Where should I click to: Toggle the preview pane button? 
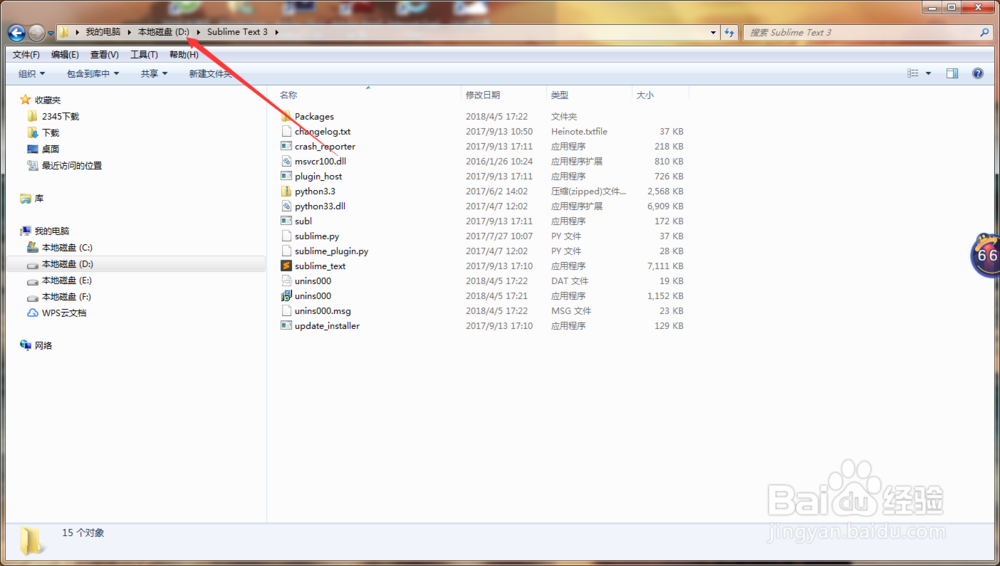point(952,73)
